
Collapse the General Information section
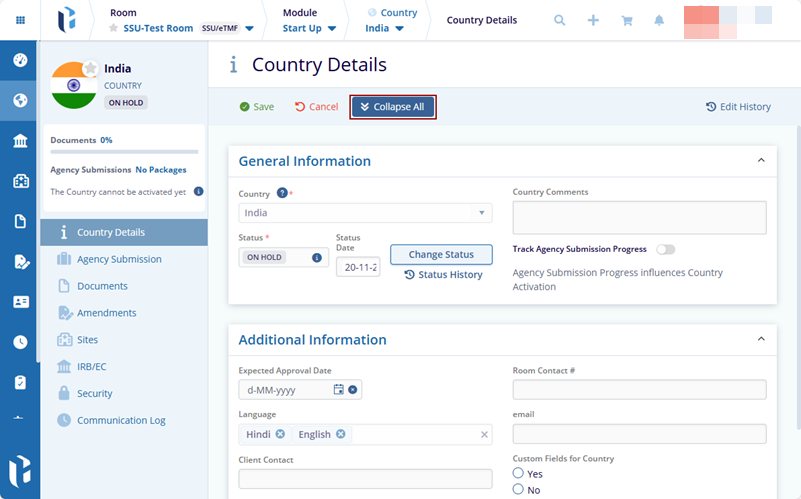click(761, 161)
